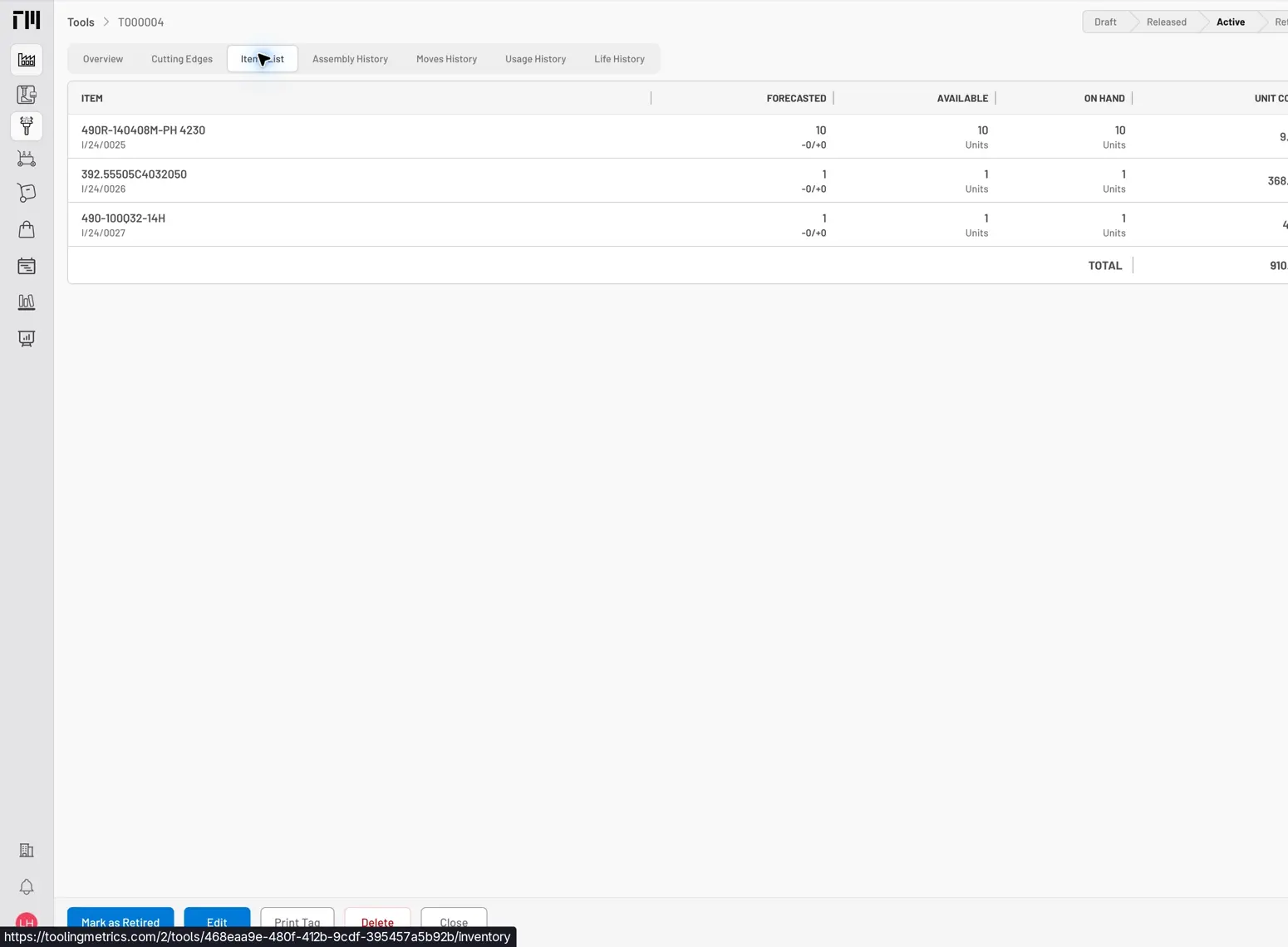Select the Released status stage
Image resolution: width=1288 pixels, height=947 pixels.
(1166, 22)
